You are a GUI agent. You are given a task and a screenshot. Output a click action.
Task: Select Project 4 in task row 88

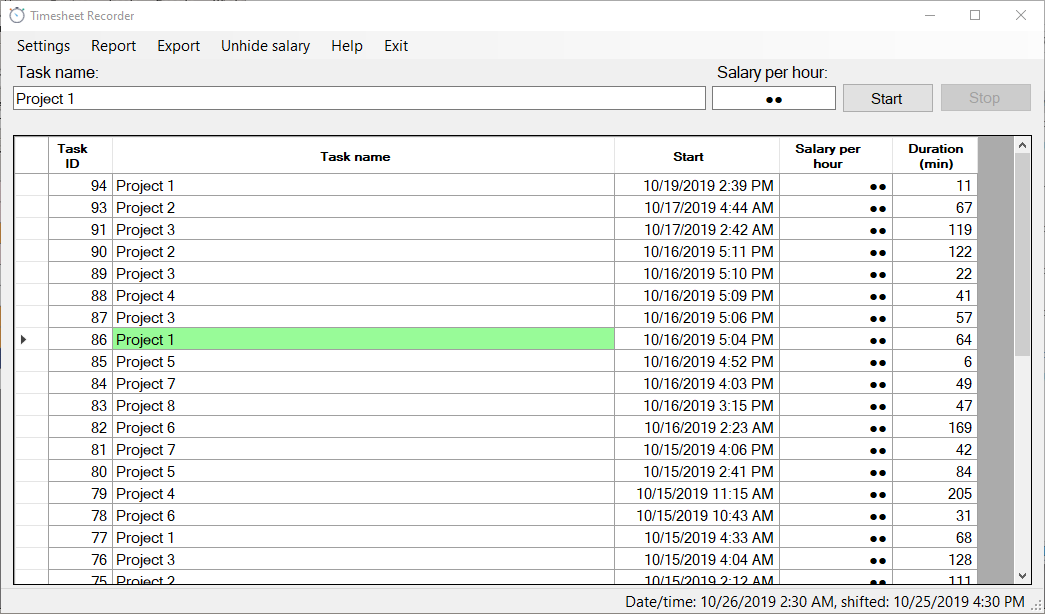click(x=363, y=295)
